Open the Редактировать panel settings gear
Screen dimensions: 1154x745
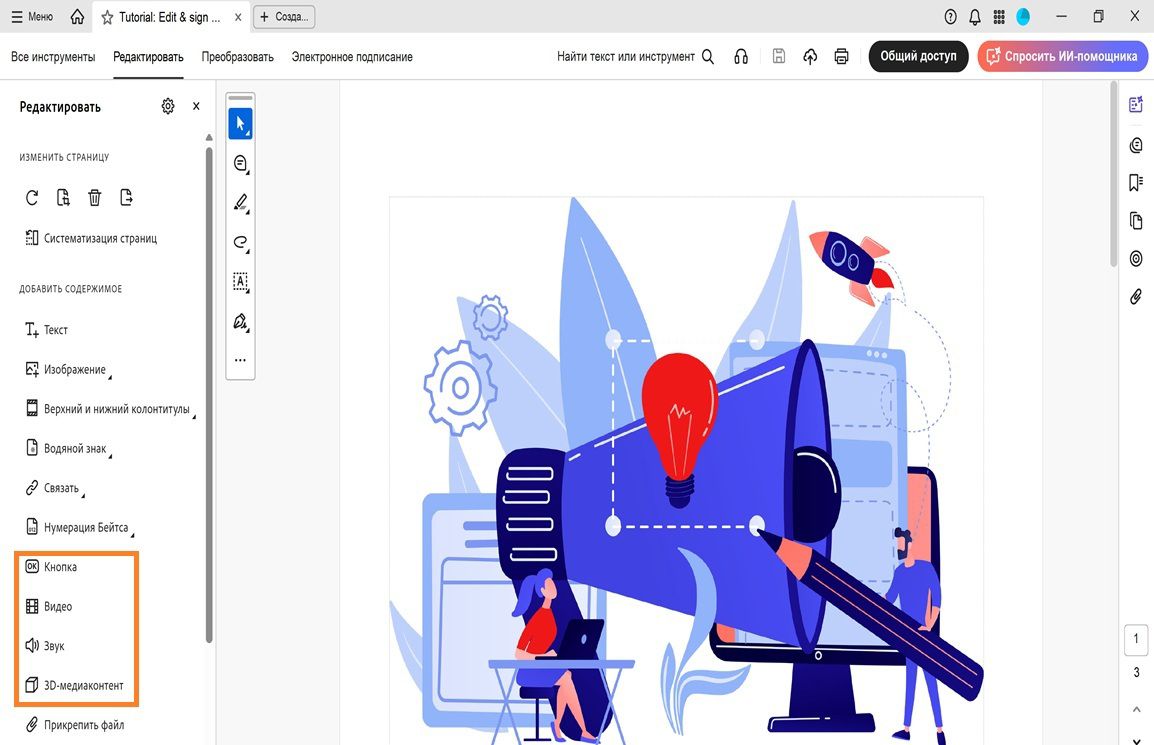pyautogui.click(x=168, y=106)
